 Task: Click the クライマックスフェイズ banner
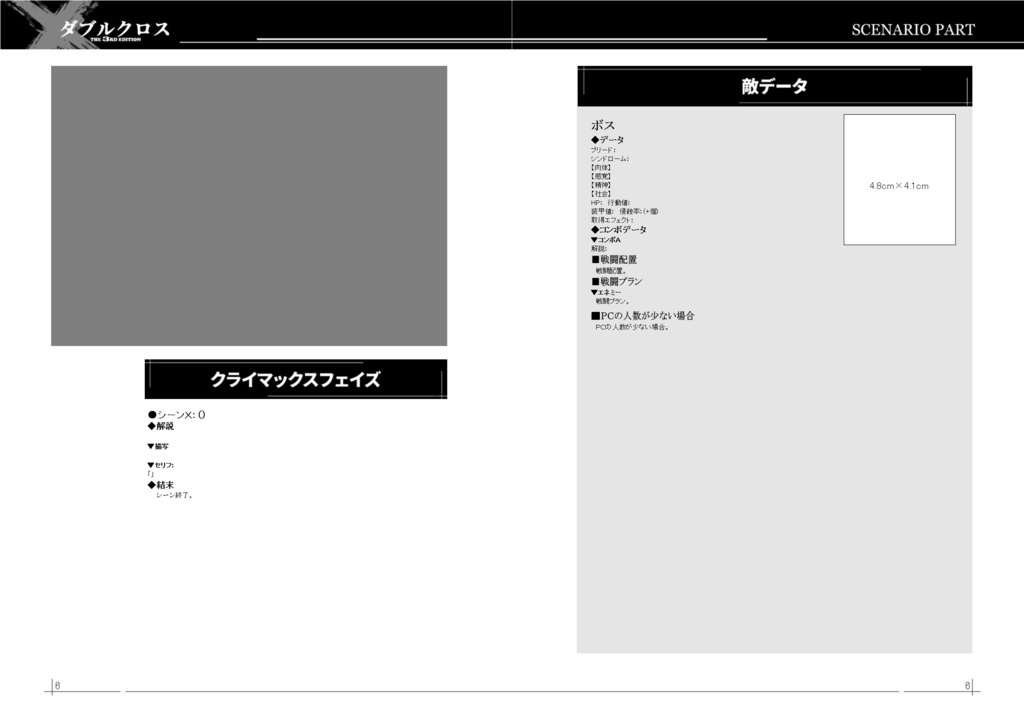tap(296, 378)
